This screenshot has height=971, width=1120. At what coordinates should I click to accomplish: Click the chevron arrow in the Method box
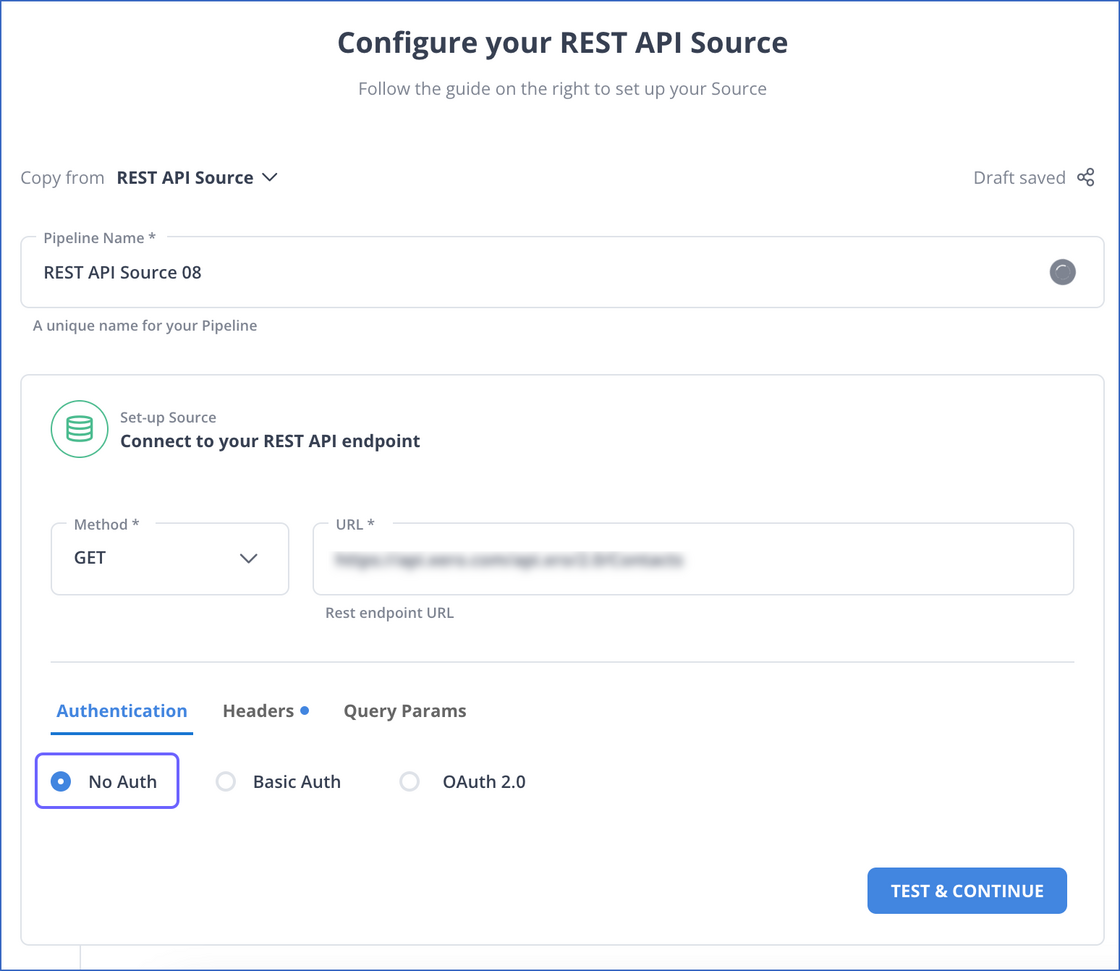(249, 558)
